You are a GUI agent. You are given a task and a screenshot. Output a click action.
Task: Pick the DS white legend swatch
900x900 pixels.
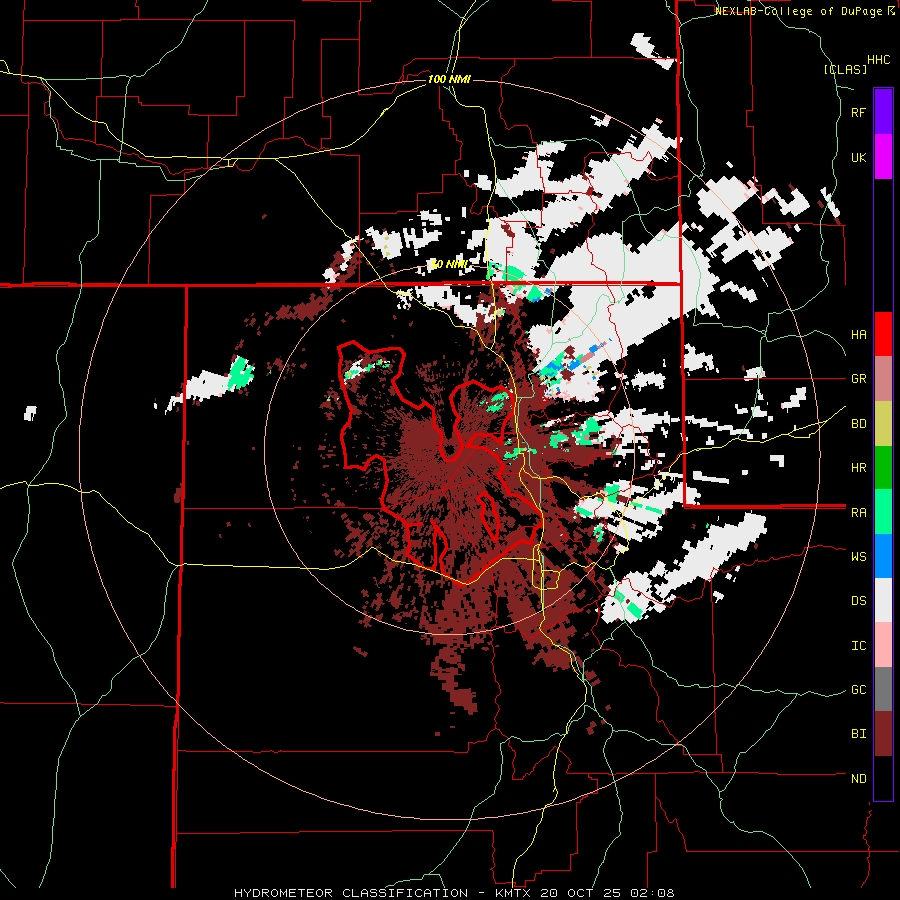[x=883, y=600]
